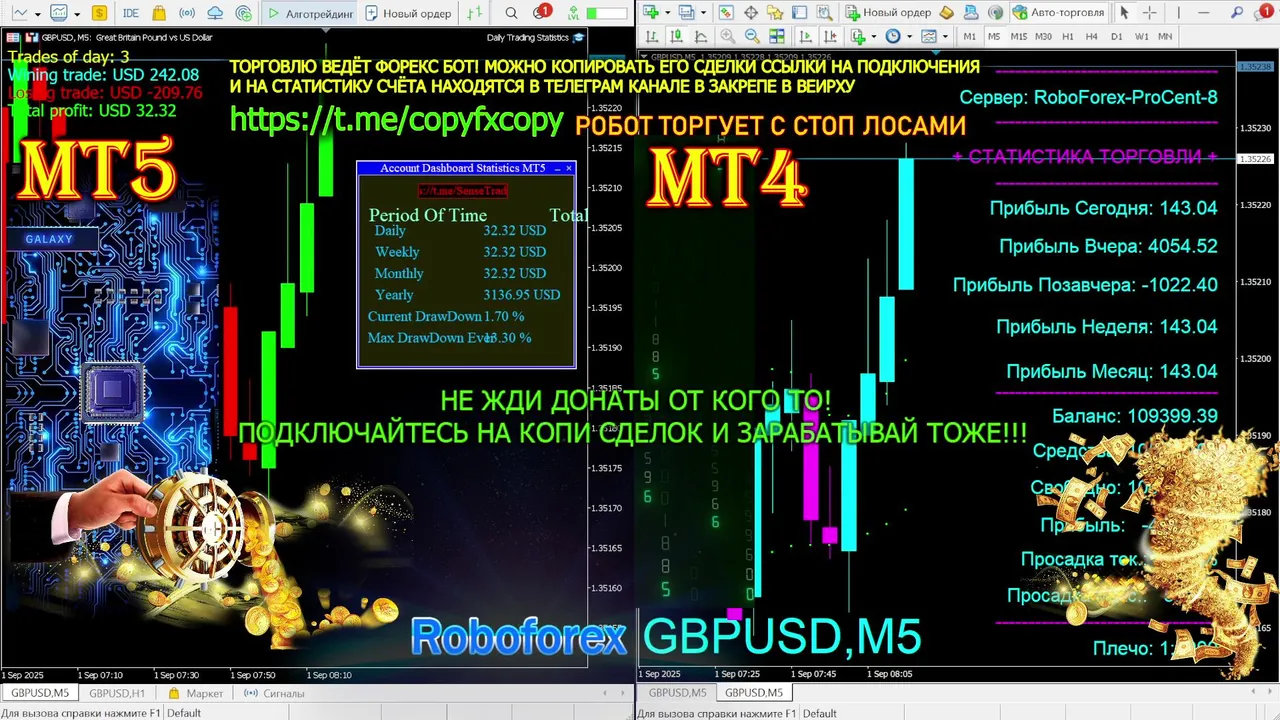Open the MT5 Signals broadcast icon
The width and height of the screenshot is (1280, 720).
click(186, 14)
